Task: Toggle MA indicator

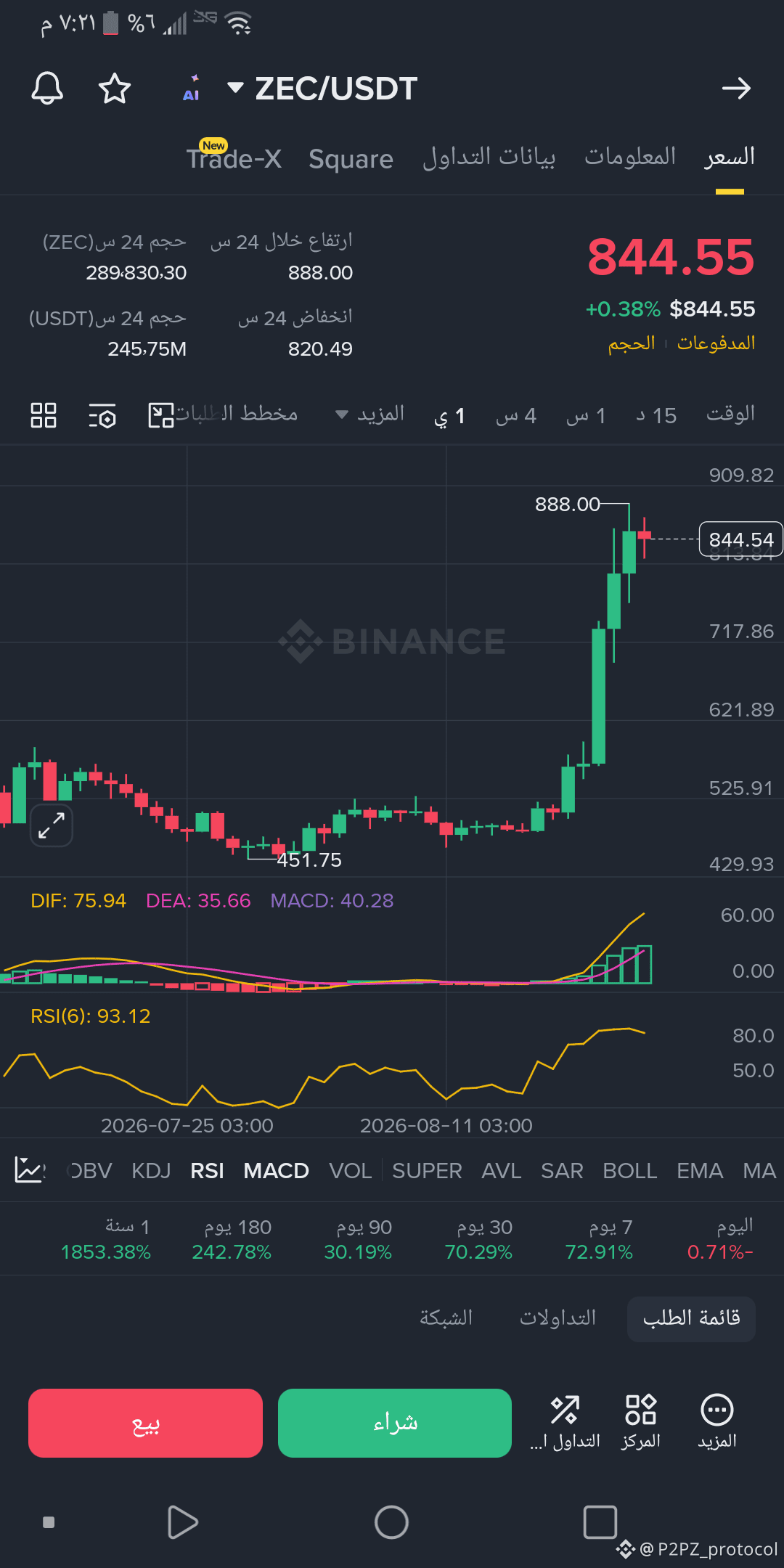Action: pos(759,1171)
